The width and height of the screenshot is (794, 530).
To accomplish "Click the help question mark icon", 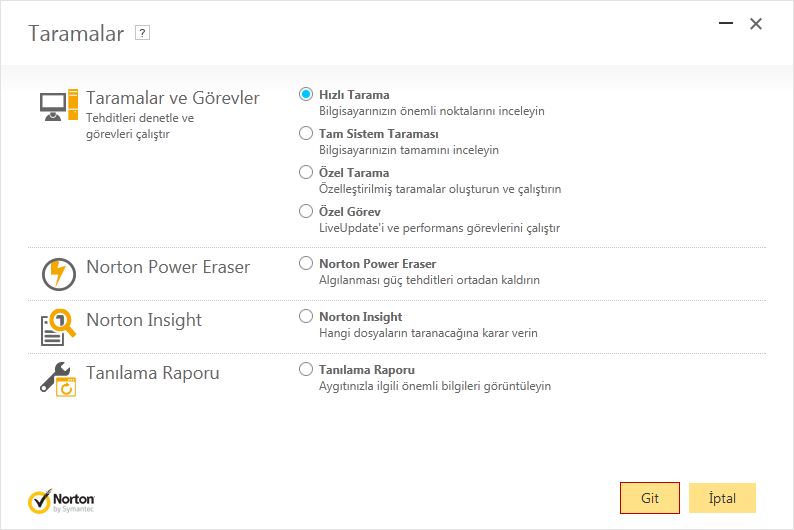I will pos(142,33).
